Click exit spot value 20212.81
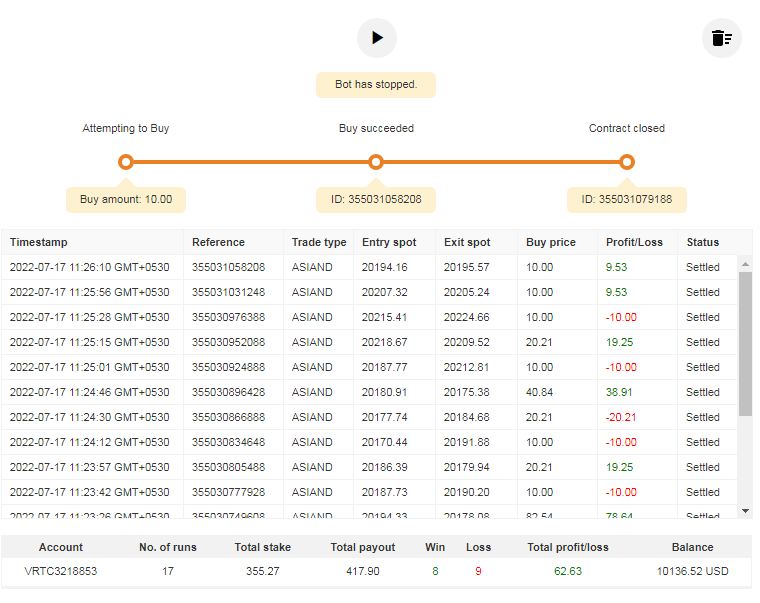This screenshot has width=760, height=603. 466,367
